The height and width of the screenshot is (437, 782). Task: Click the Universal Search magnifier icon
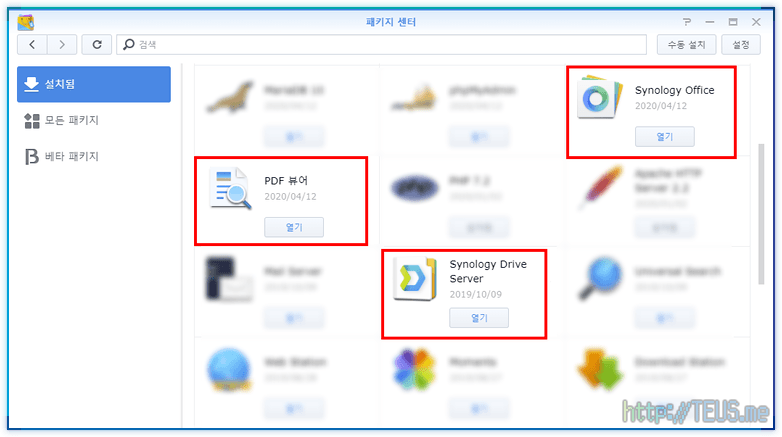pos(600,279)
